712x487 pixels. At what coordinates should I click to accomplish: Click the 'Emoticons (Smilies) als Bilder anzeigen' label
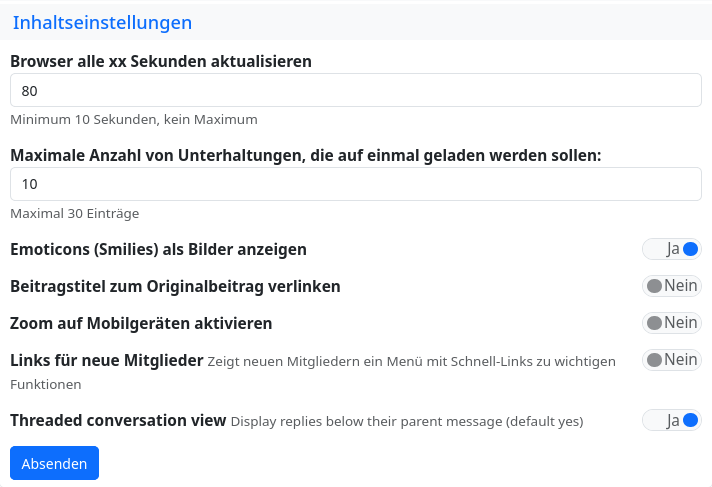(158, 249)
